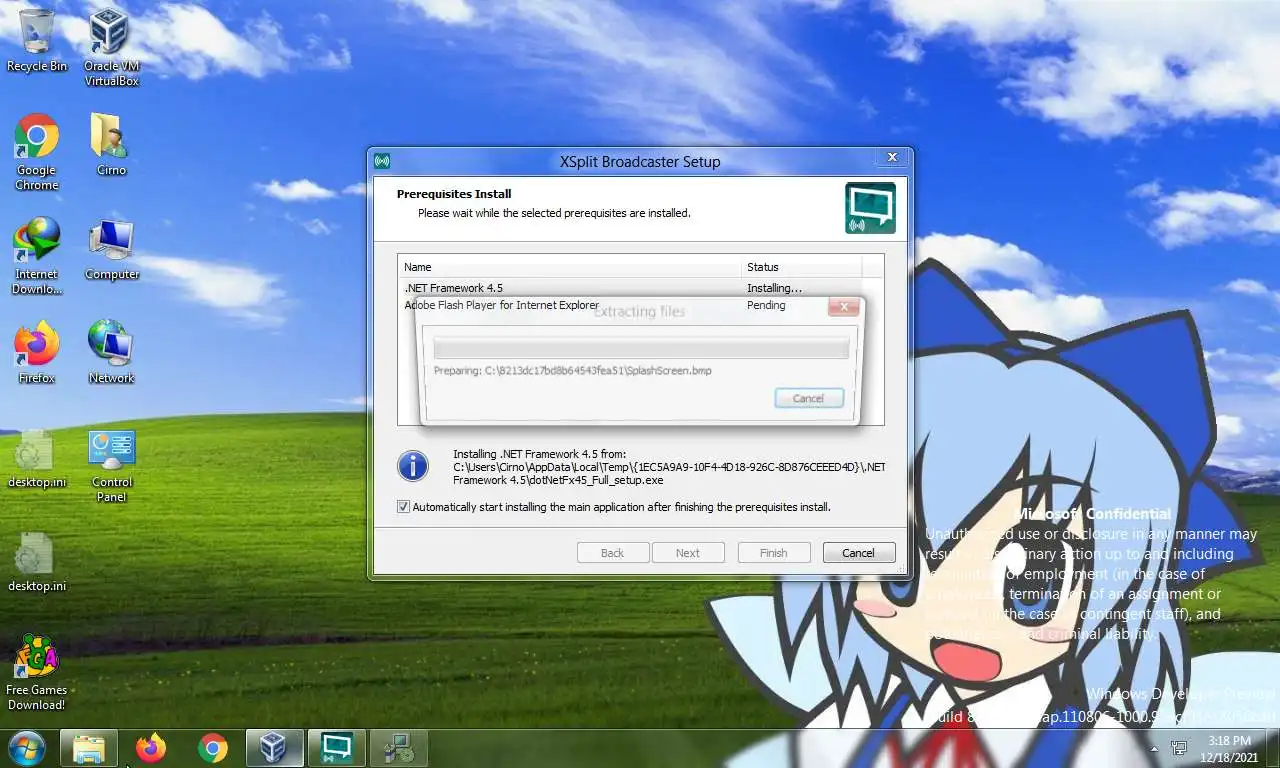This screenshot has width=1280, height=768.
Task: Click the Prerequisites Install heading
Action: coord(454,194)
